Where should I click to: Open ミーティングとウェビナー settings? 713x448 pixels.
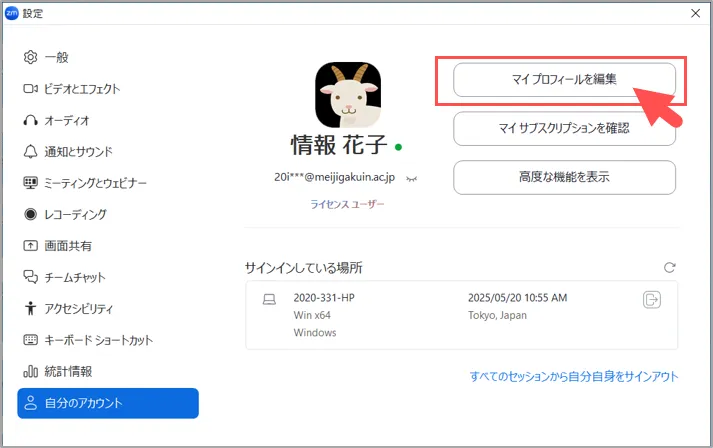click(x=95, y=183)
